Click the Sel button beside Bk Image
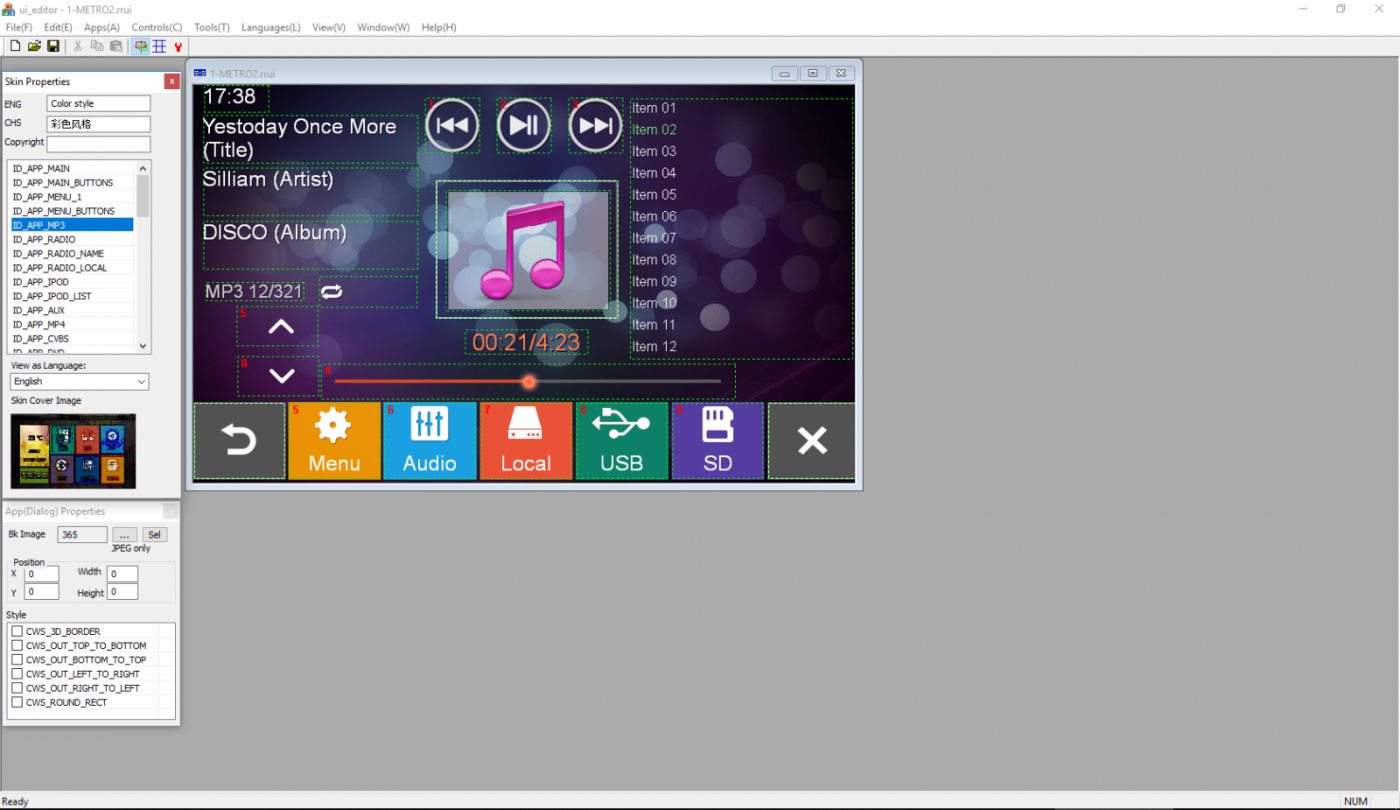Screen dimensions: 1400x810 point(154,535)
